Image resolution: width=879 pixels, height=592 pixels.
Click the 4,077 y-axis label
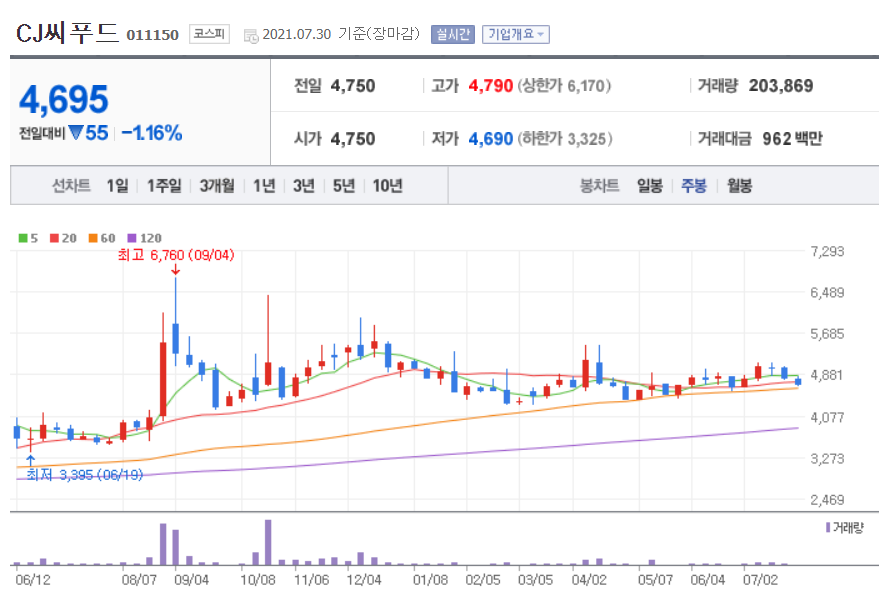tap(827, 417)
